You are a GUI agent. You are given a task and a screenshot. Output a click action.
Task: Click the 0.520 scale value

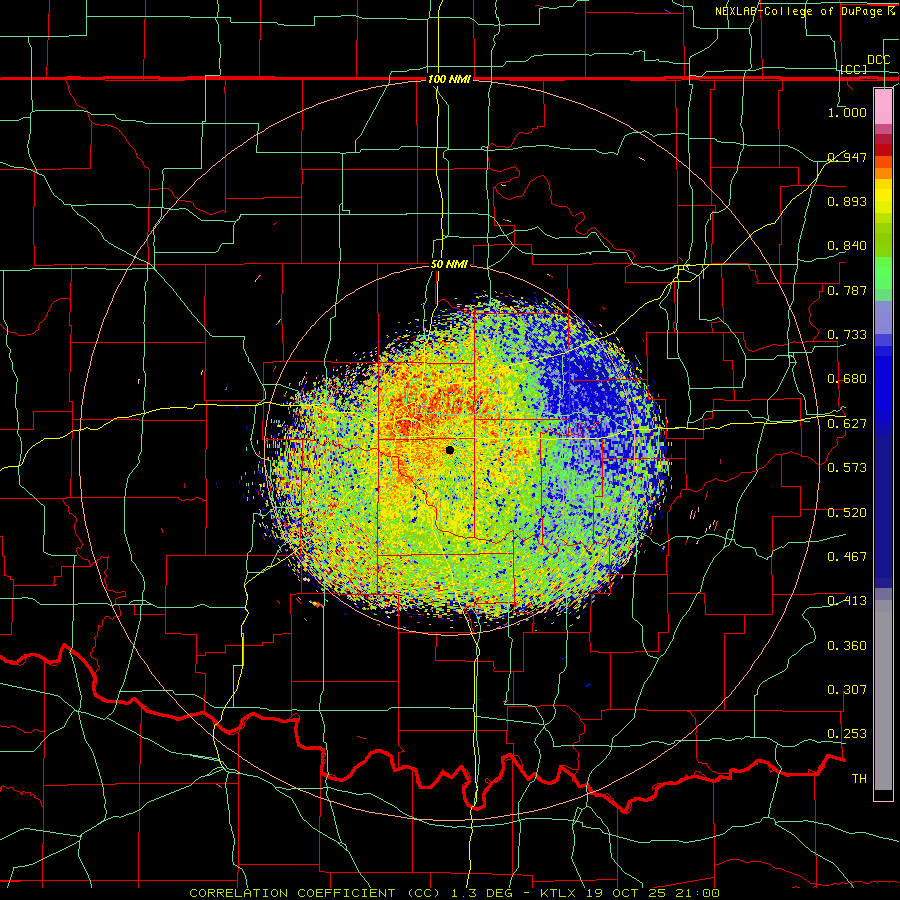coord(847,513)
